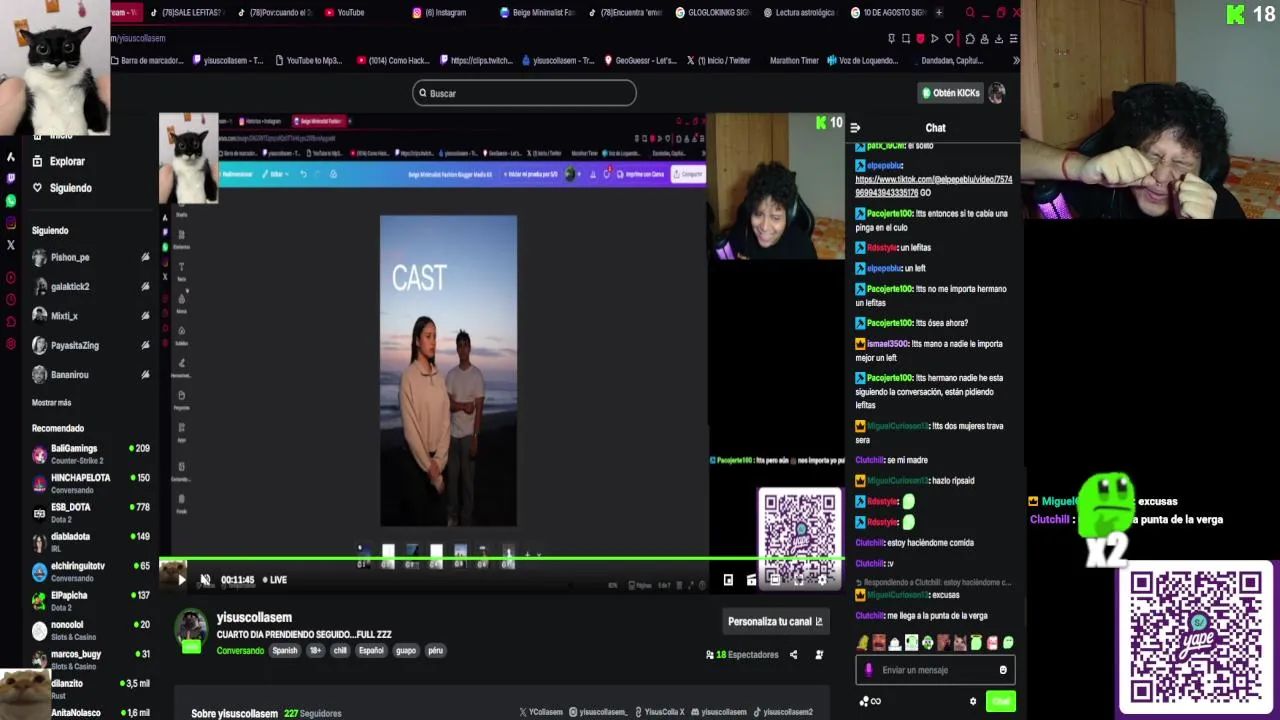This screenshot has width=1280, height=720.
Task: Click the green Chat send button
Action: [1000, 702]
